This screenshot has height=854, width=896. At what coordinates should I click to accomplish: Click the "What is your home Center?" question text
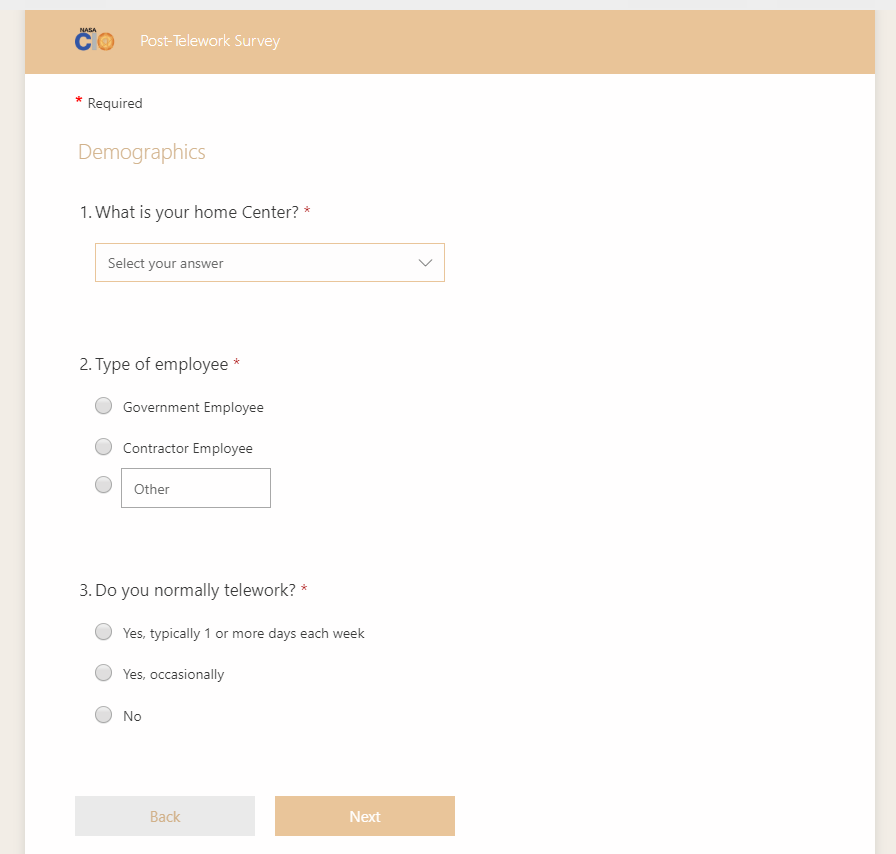click(x=196, y=212)
